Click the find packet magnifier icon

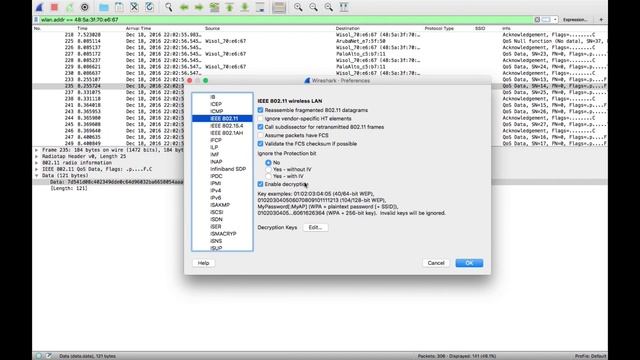(169, 7)
